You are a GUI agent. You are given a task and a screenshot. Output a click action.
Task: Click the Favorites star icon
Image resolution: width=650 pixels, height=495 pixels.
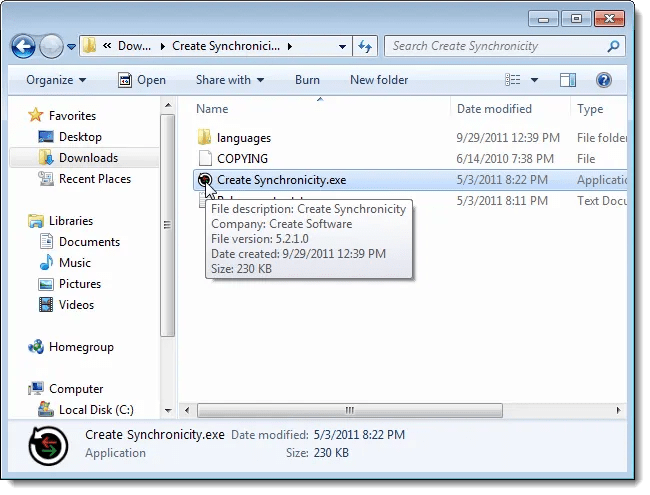[36, 115]
